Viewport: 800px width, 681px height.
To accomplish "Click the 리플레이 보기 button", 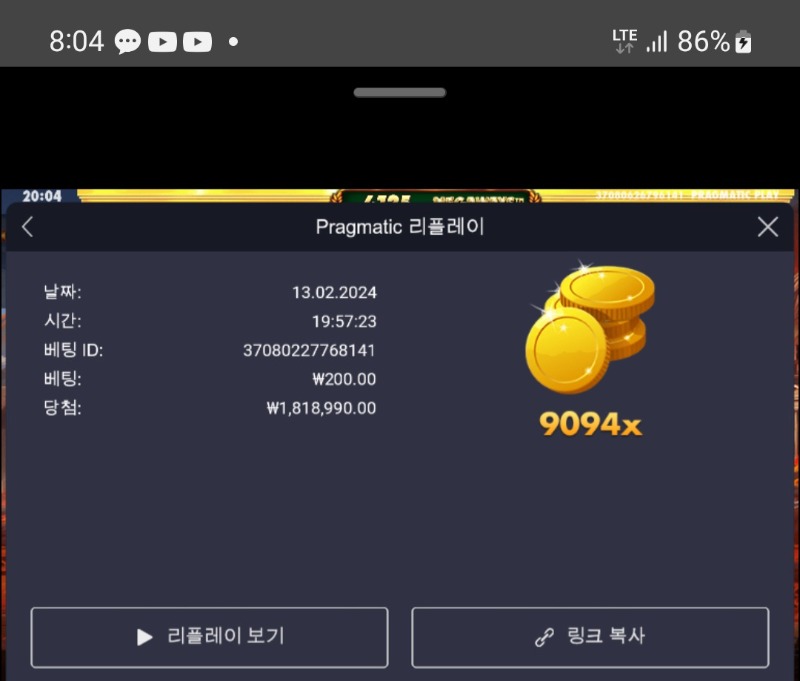I will (x=209, y=638).
